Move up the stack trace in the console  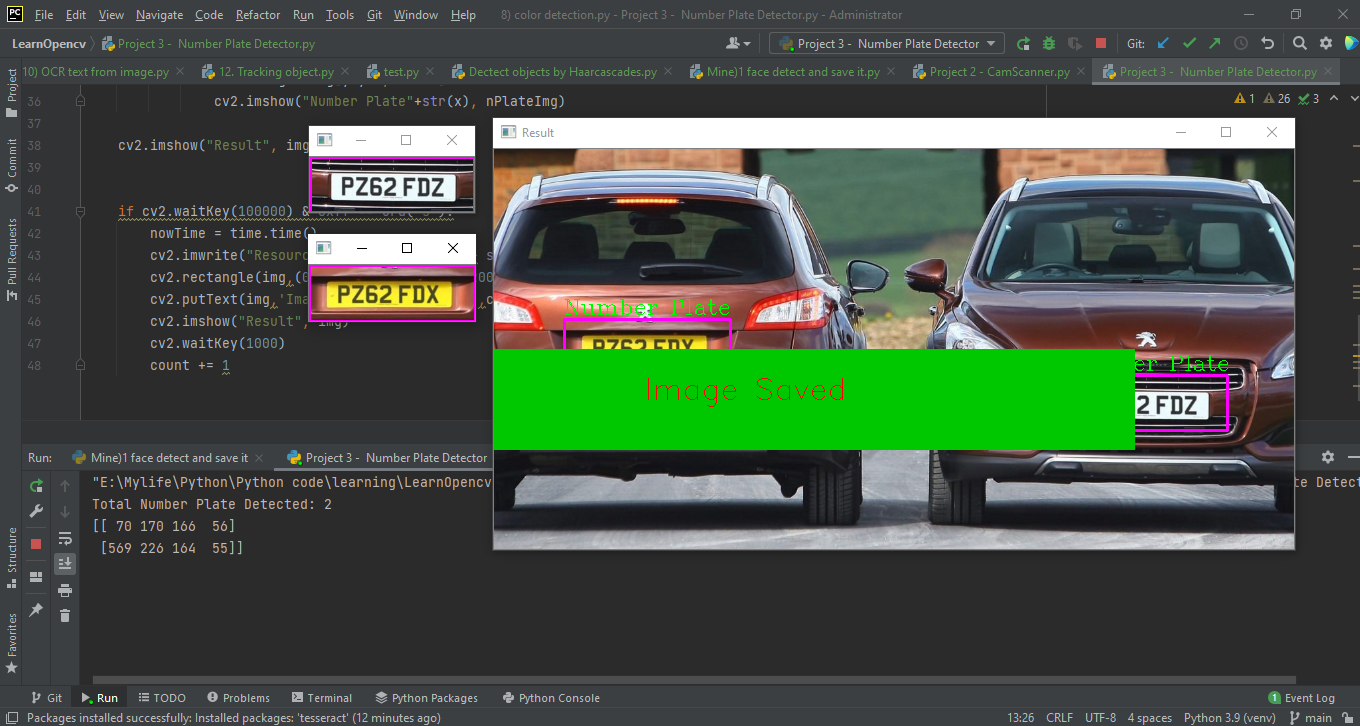coord(65,485)
